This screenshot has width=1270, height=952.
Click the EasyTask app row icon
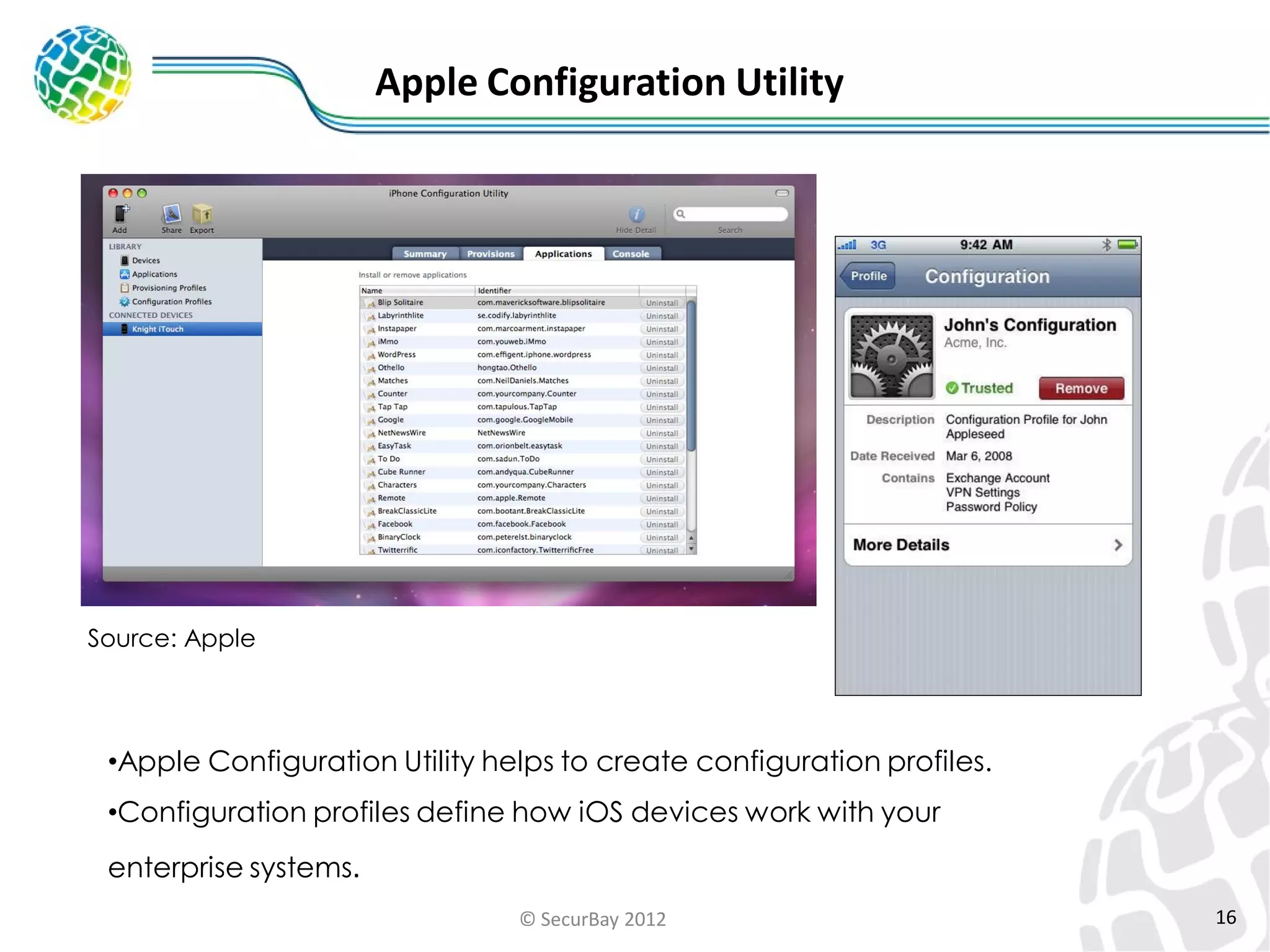click(x=371, y=446)
